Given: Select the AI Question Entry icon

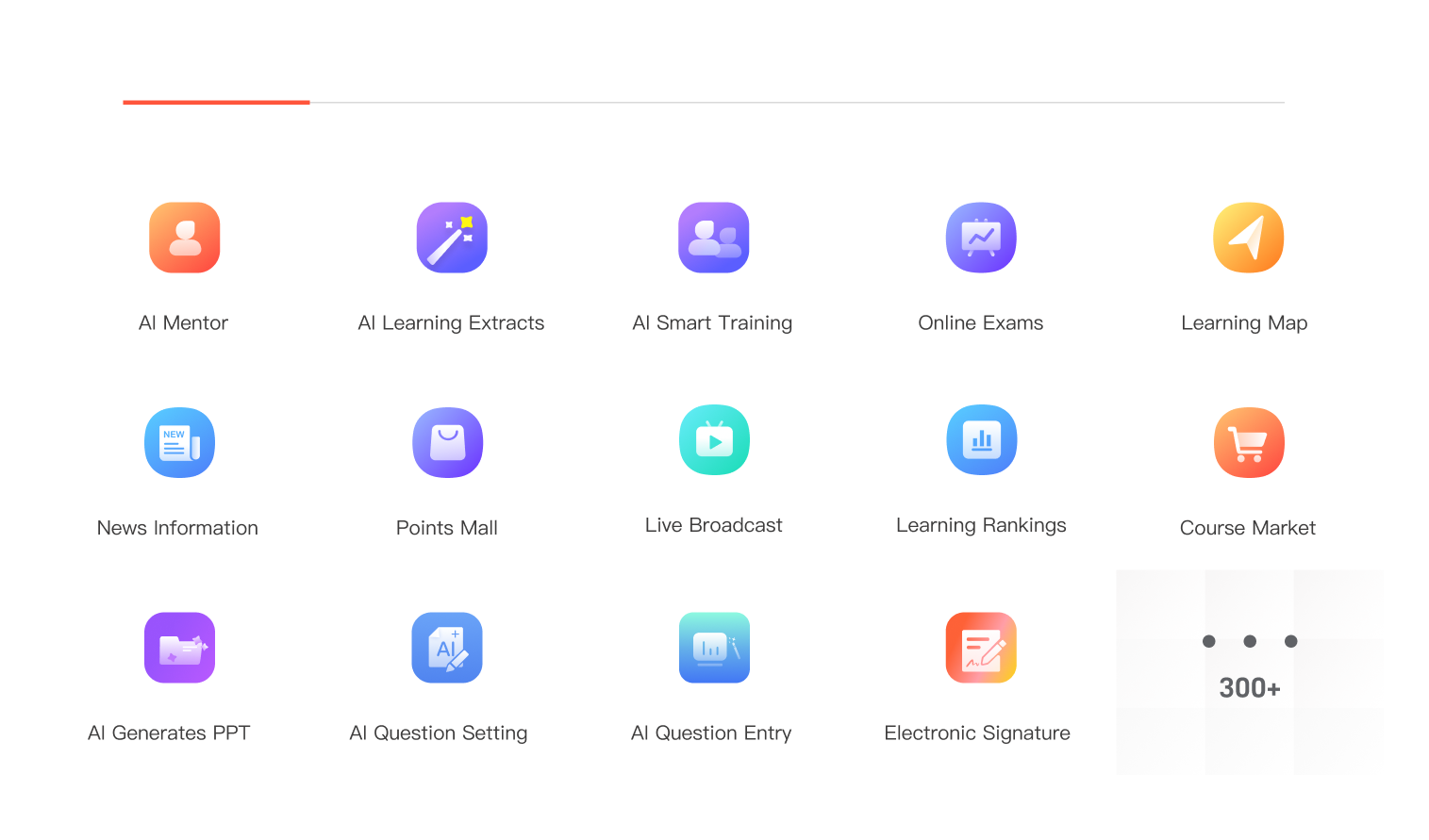Looking at the screenshot, I should tap(714, 648).
